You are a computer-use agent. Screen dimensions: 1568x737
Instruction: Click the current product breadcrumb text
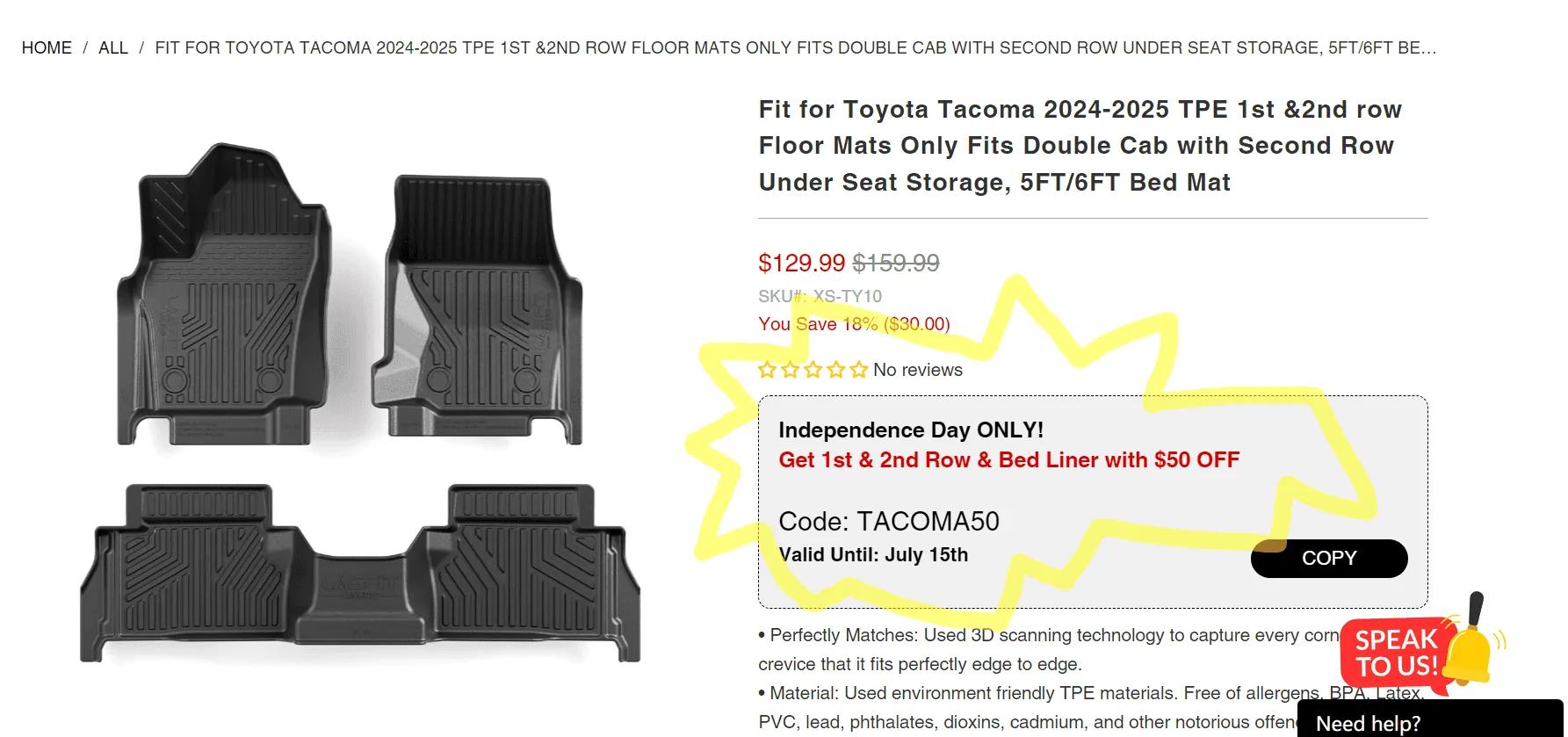[795, 48]
